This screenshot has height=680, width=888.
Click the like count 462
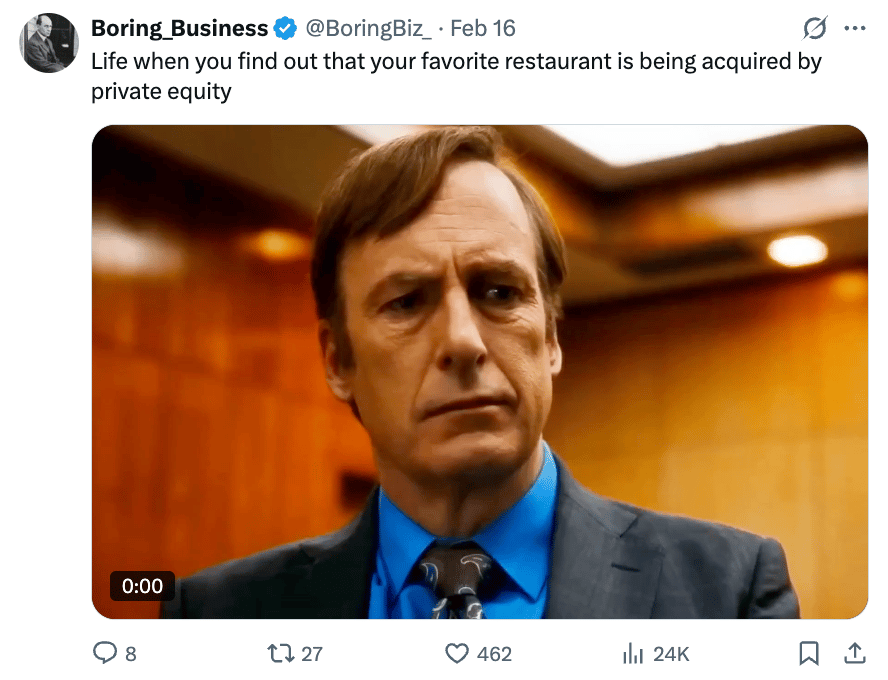tap(494, 654)
